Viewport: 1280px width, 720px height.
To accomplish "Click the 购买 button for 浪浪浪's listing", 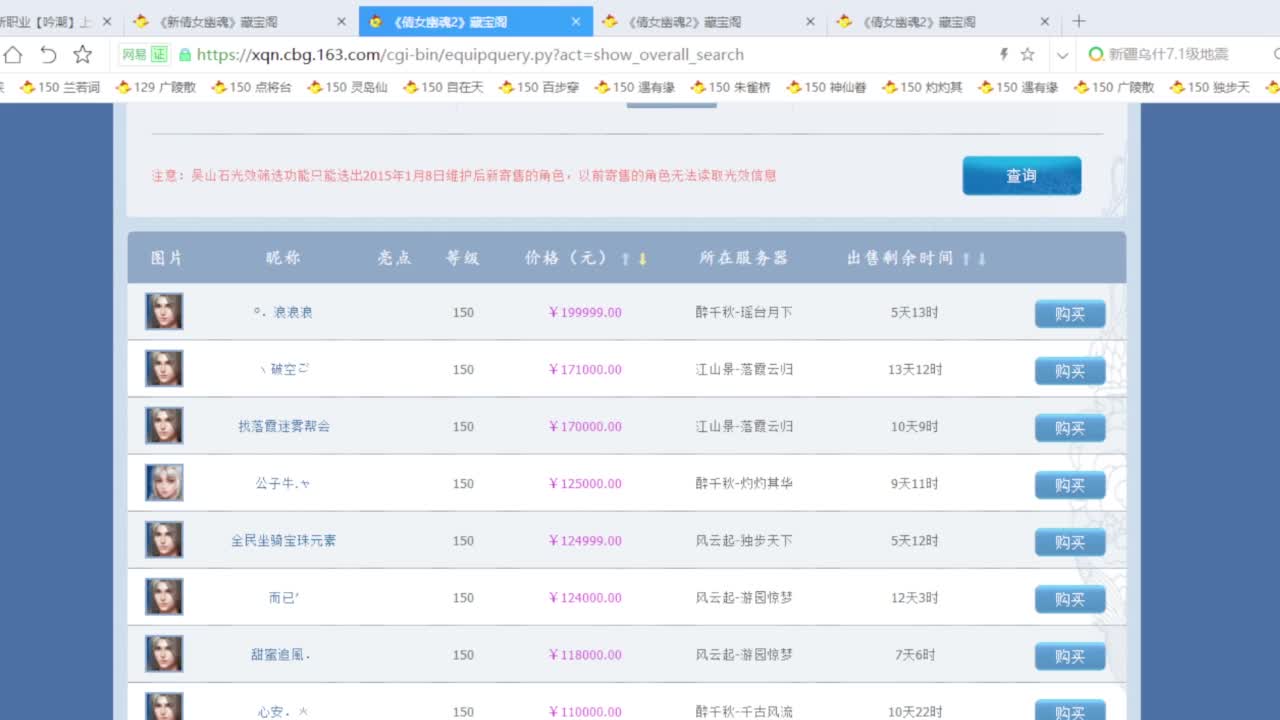I will [1069, 313].
